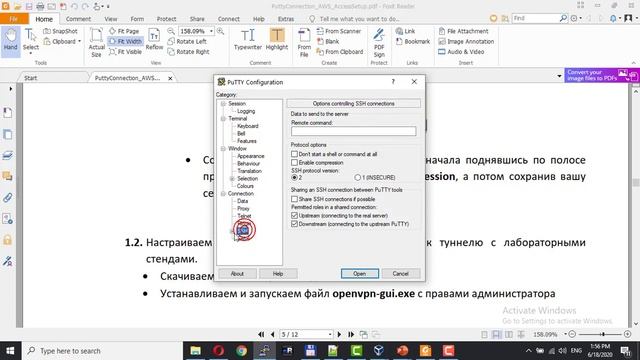Image resolution: width=640 pixels, height=360 pixels.
Task: Create PDF From Scanner
Action: tap(339, 31)
